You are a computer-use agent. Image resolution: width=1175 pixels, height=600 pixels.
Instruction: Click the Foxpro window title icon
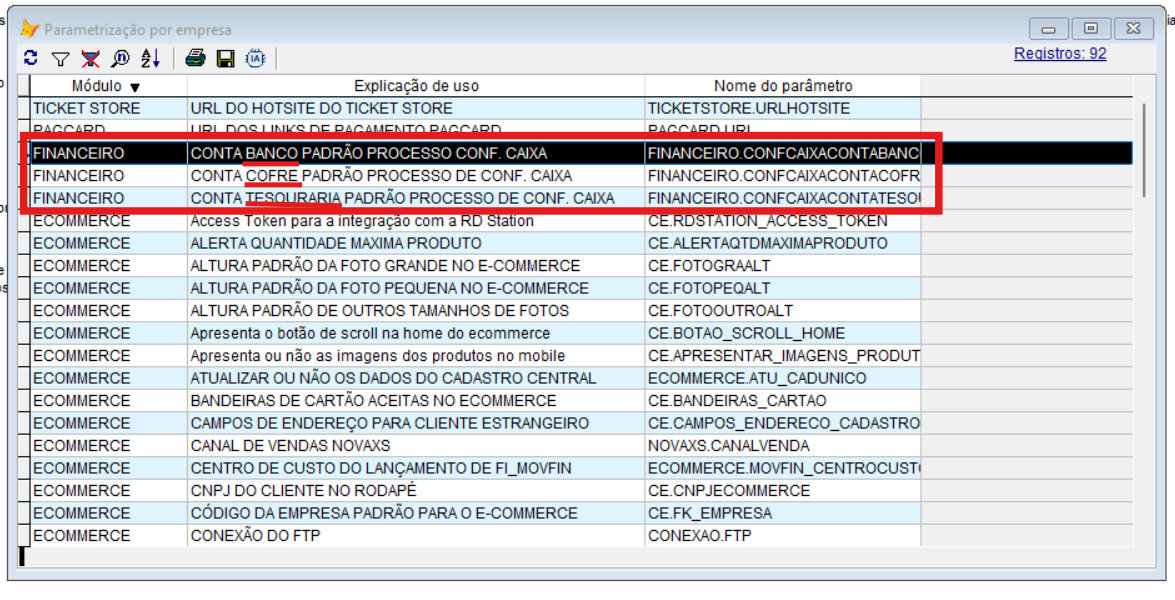coord(30,29)
